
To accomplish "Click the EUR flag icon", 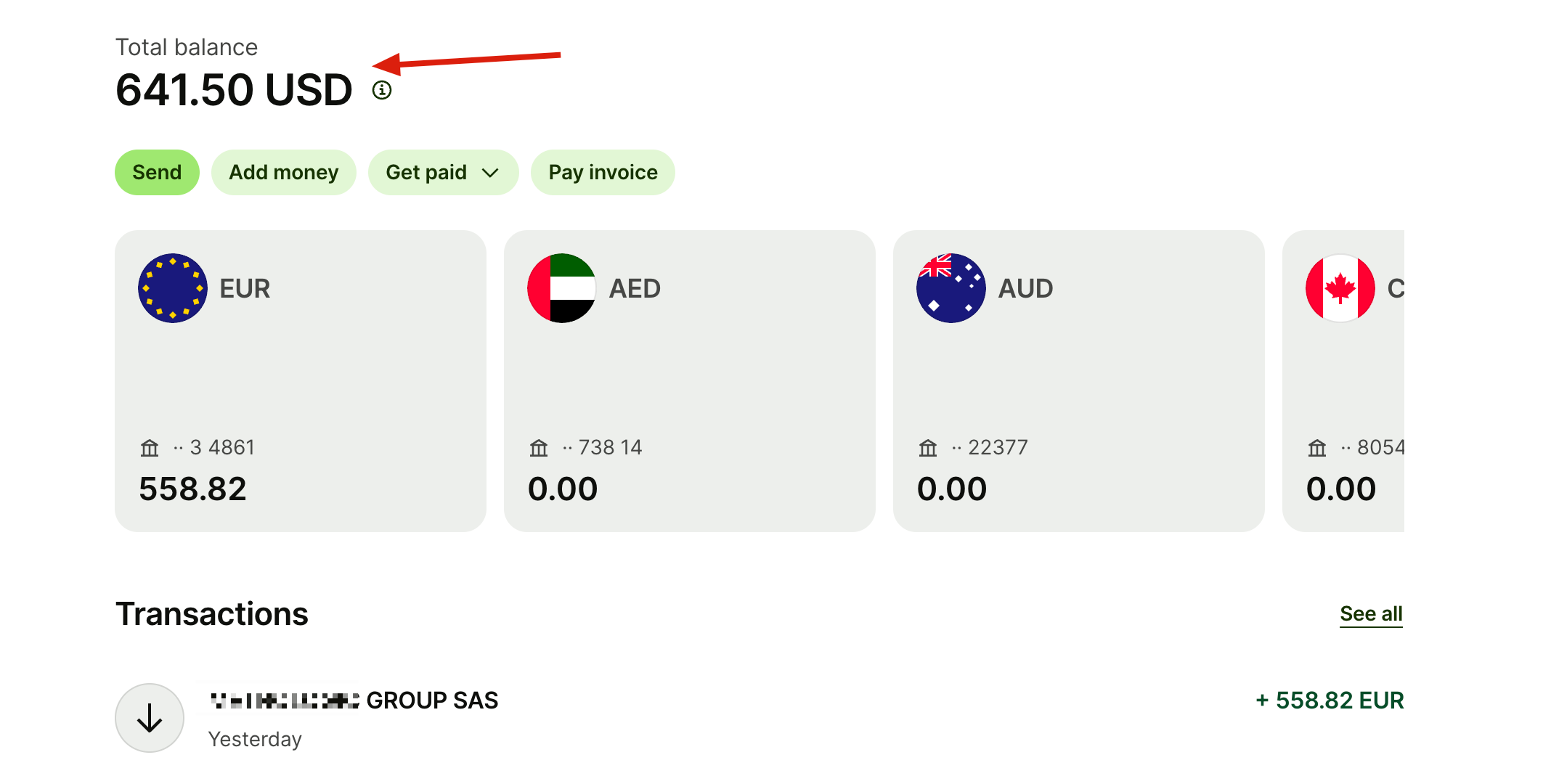I will coord(173,288).
